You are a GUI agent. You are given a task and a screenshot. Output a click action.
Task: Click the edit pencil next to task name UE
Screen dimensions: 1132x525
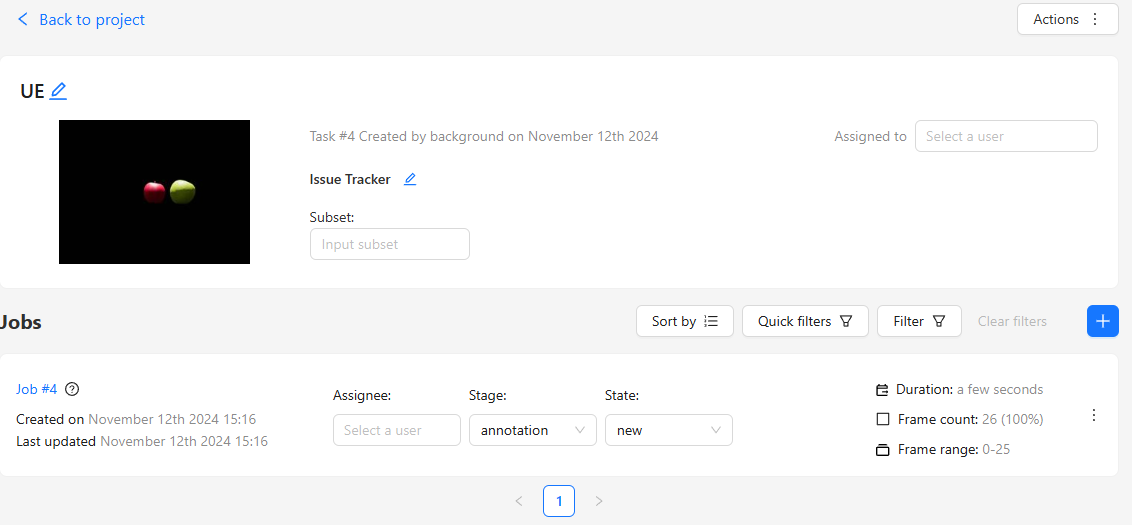[59, 91]
